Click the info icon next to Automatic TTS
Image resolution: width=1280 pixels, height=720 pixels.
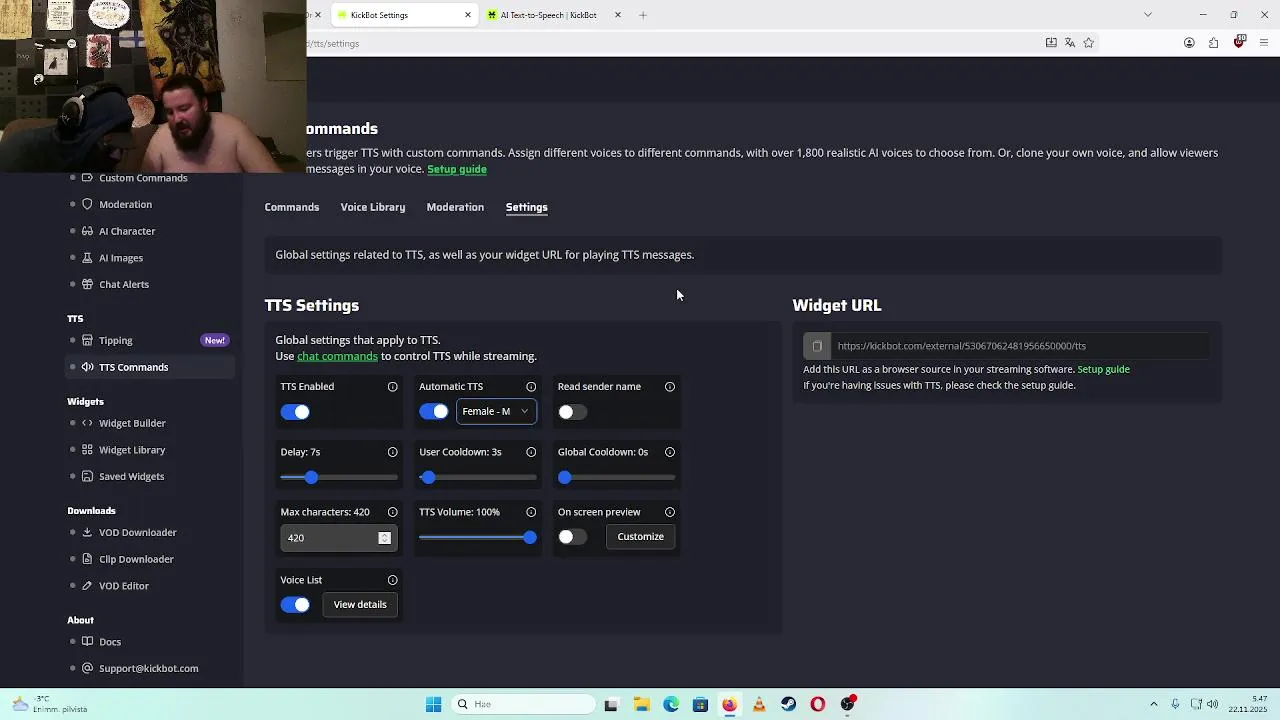(531, 387)
